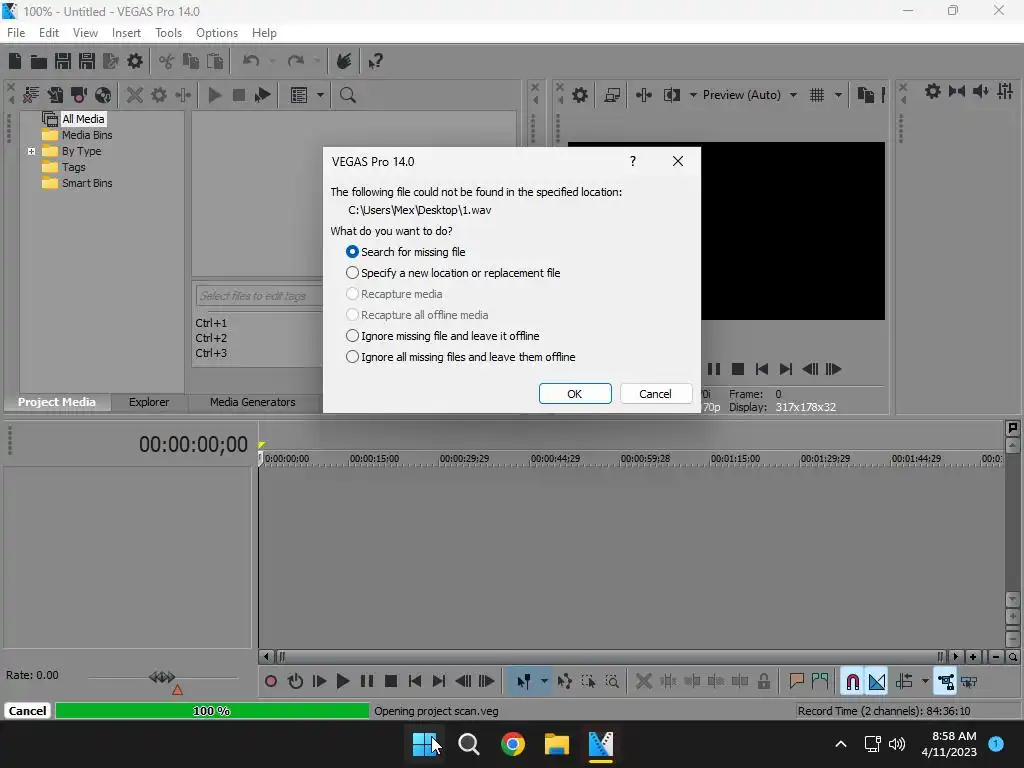This screenshot has height=768, width=1024.
Task: Click the playback Rate slider triangle
Action: [177, 690]
